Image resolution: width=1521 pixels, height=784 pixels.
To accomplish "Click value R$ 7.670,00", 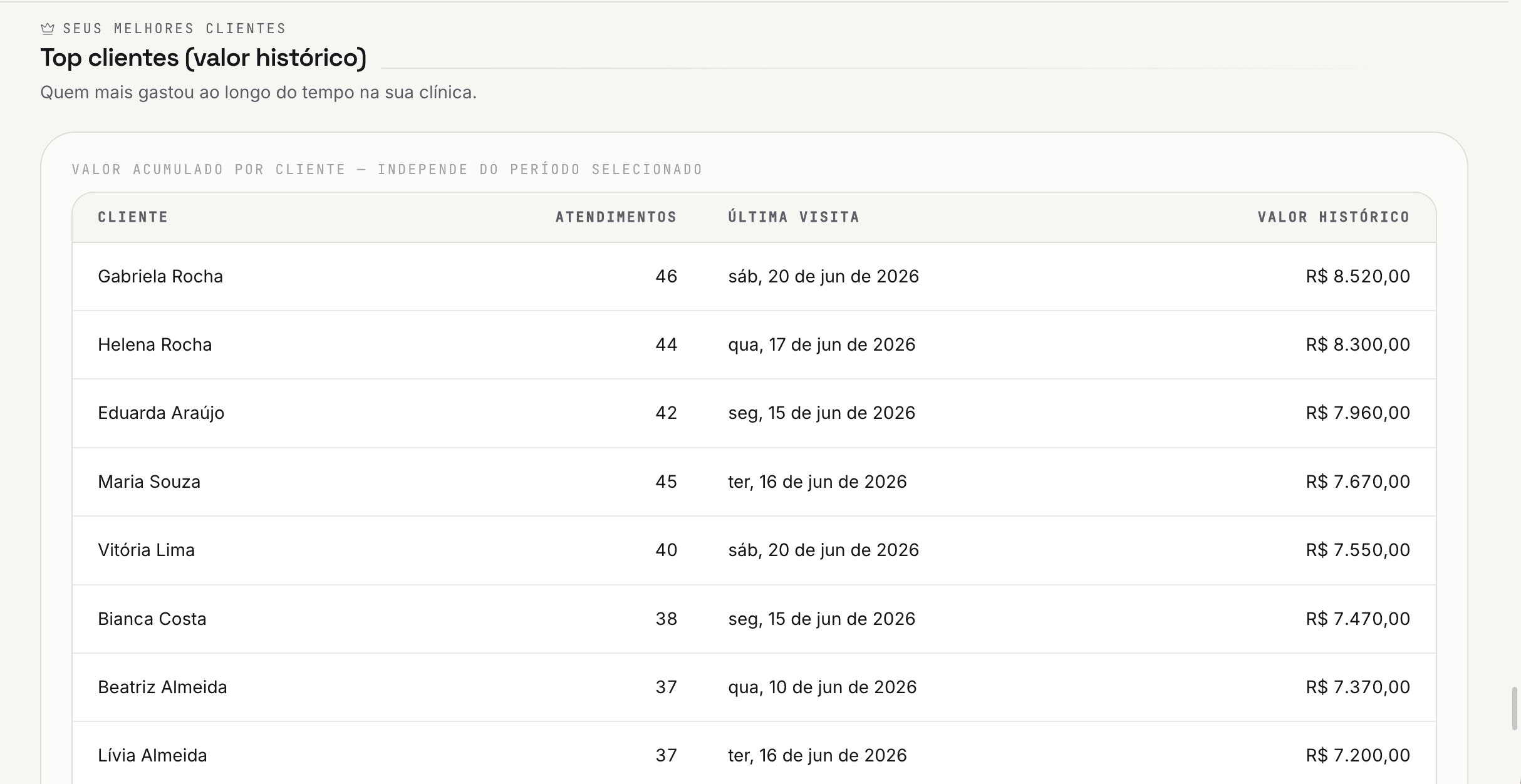I will click(1357, 482).
